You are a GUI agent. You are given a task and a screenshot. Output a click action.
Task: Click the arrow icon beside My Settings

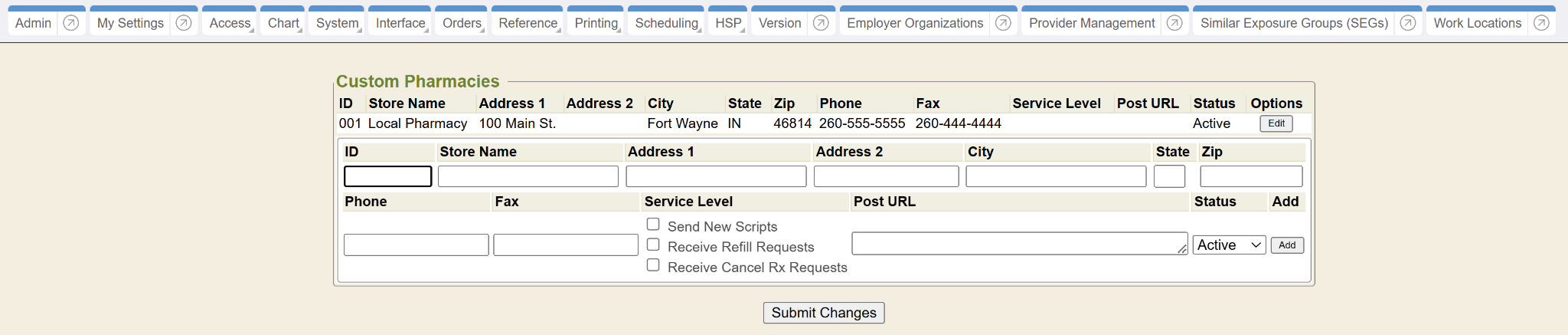[x=183, y=23]
